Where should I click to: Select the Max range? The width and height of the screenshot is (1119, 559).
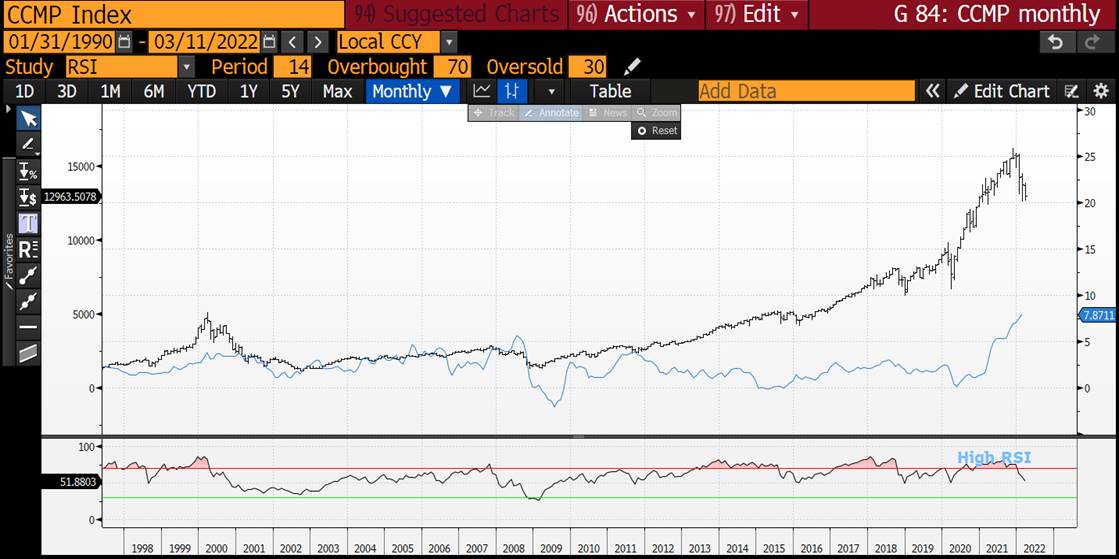[337, 91]
